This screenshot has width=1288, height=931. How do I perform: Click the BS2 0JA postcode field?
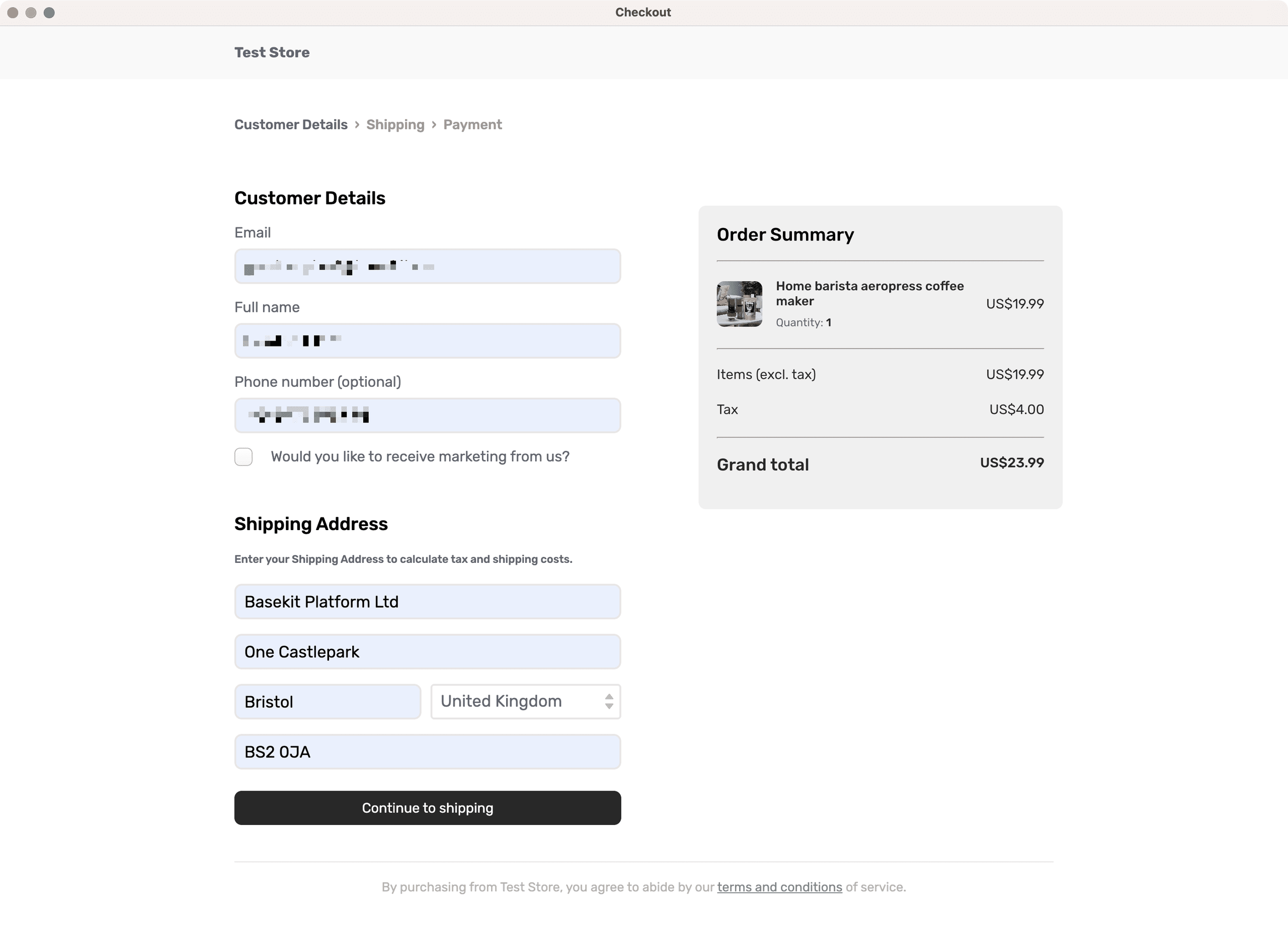click(x=428, y=751)
